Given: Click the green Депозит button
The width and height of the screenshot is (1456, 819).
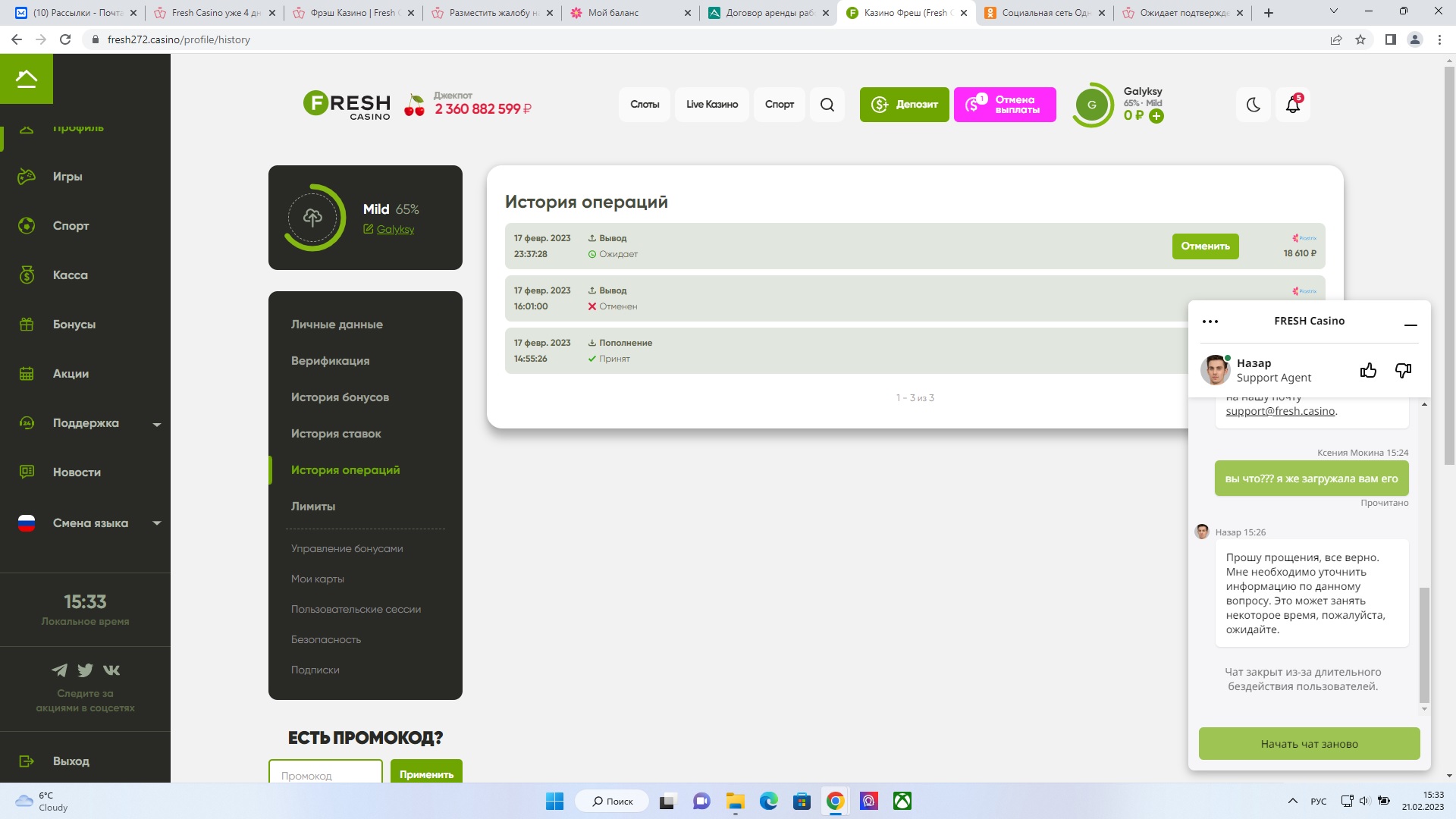Looking at the screenshot, I should (904, 105).
